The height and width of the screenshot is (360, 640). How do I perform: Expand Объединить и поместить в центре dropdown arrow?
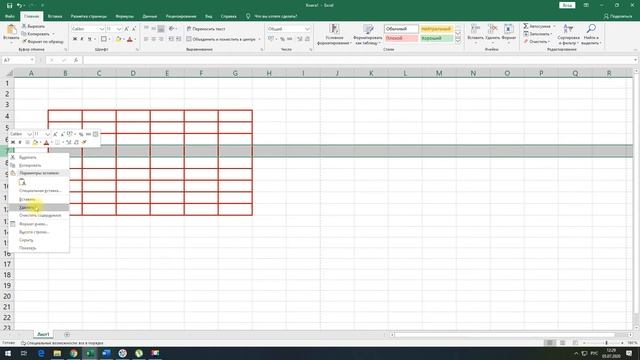pos(259,39)
